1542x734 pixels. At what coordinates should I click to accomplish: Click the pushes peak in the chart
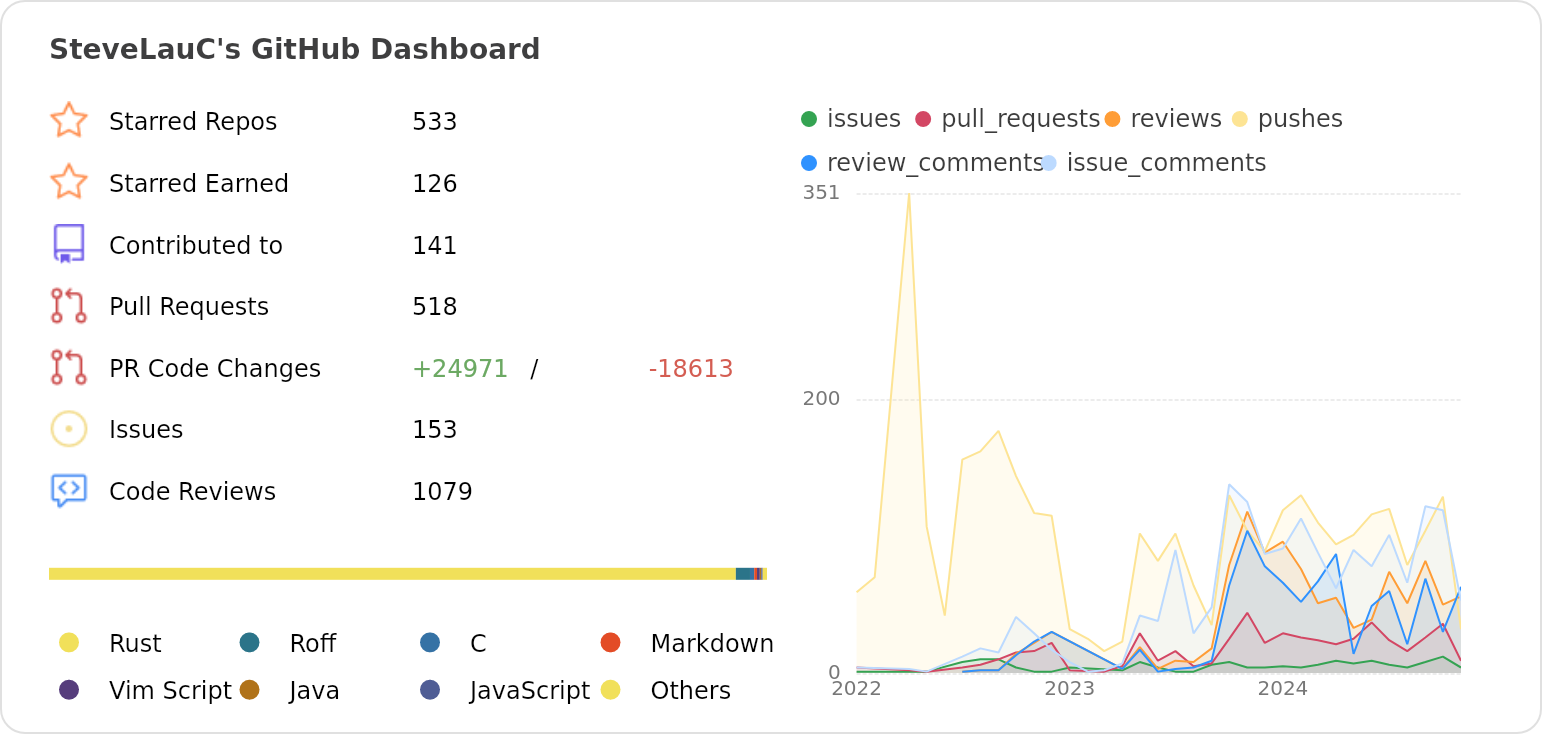click(909, 194)
